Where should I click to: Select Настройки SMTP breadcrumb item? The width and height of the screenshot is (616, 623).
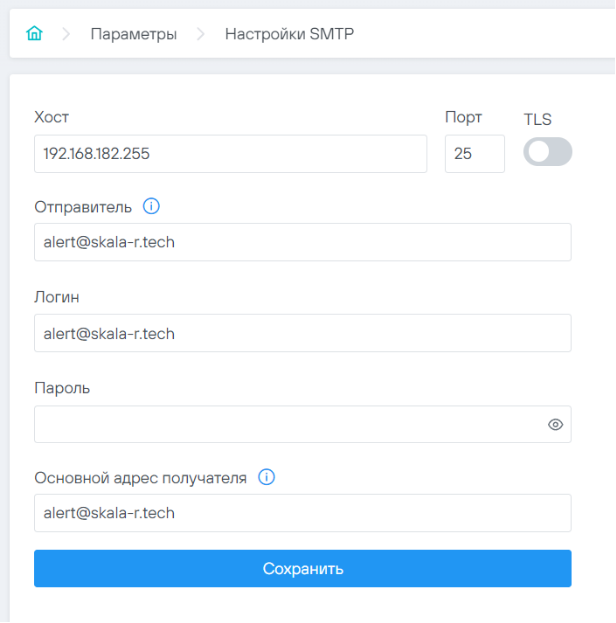(289, 34)
